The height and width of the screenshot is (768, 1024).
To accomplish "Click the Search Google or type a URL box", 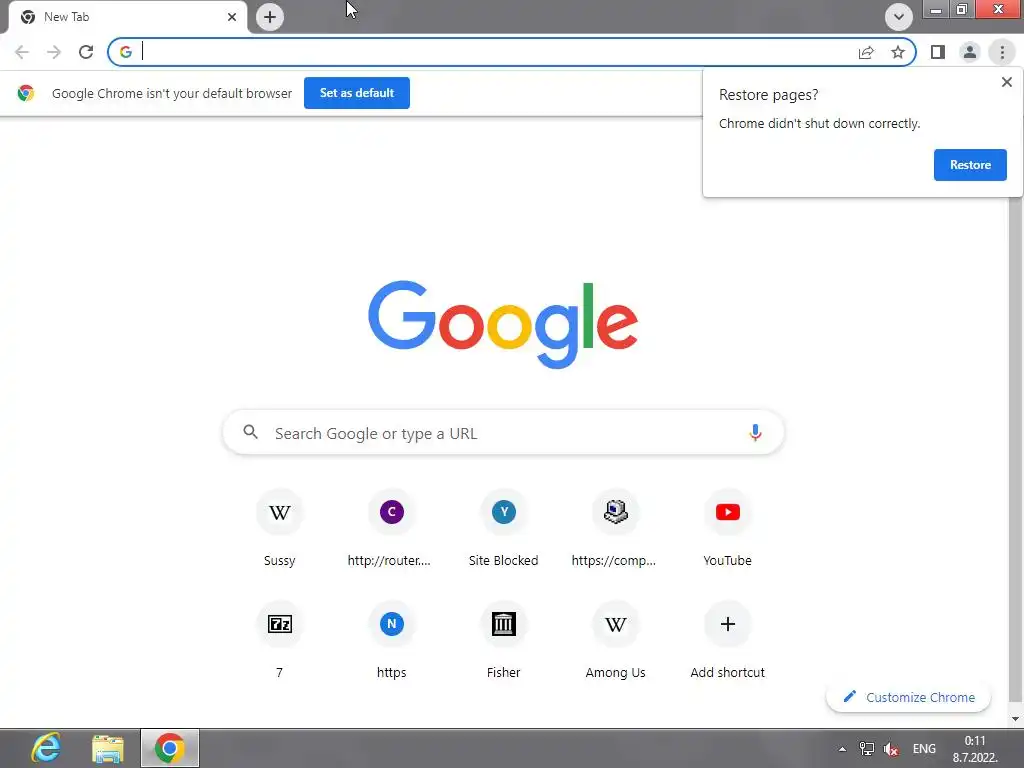I will [503, 432].
